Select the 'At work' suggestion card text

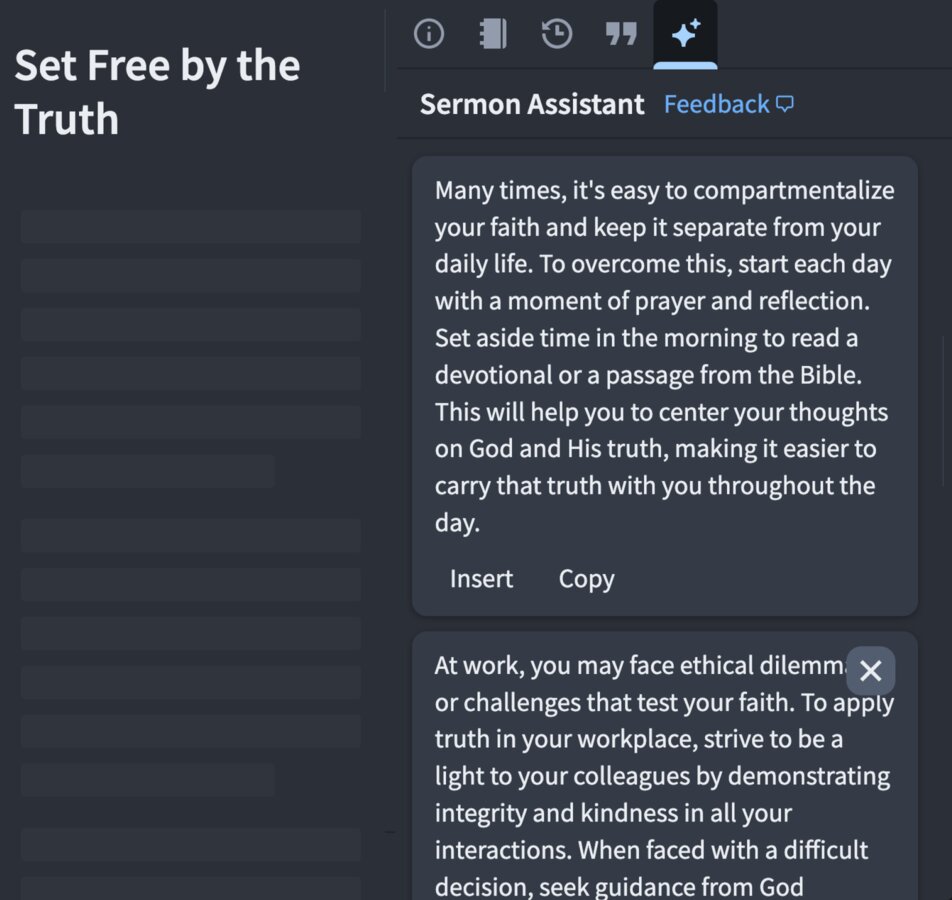point(664,776)
